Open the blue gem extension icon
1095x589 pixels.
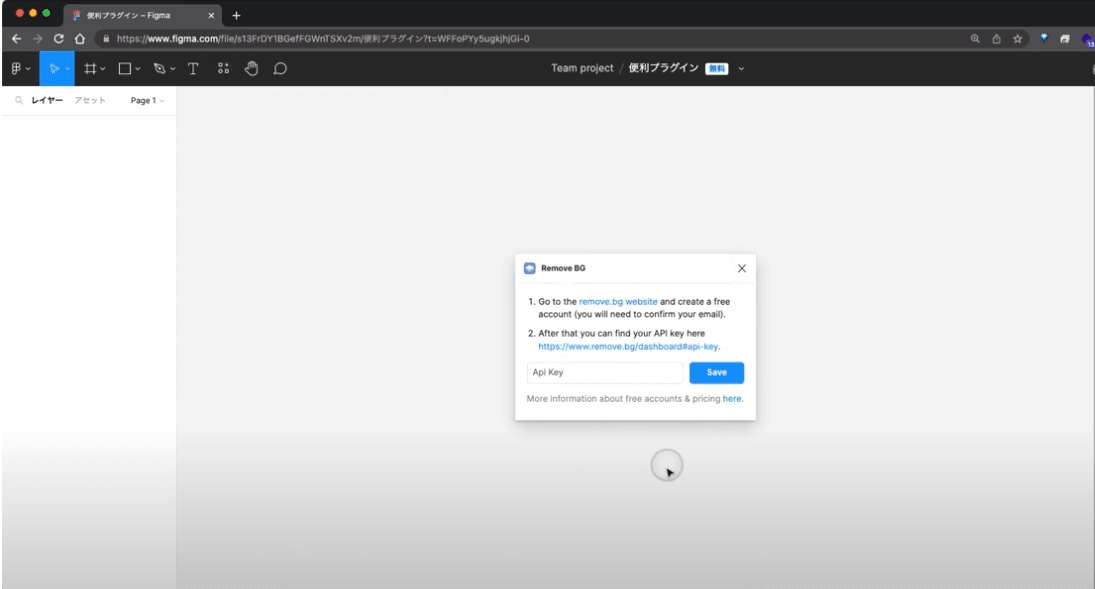[1044, 38]
